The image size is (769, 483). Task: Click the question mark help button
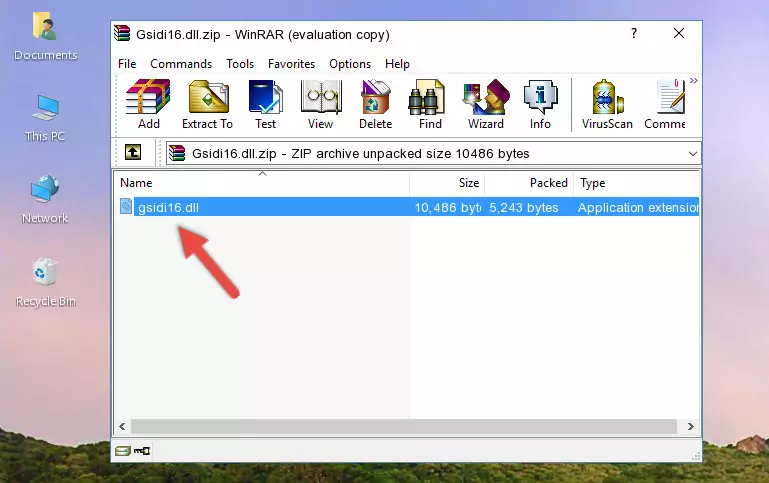634,33
